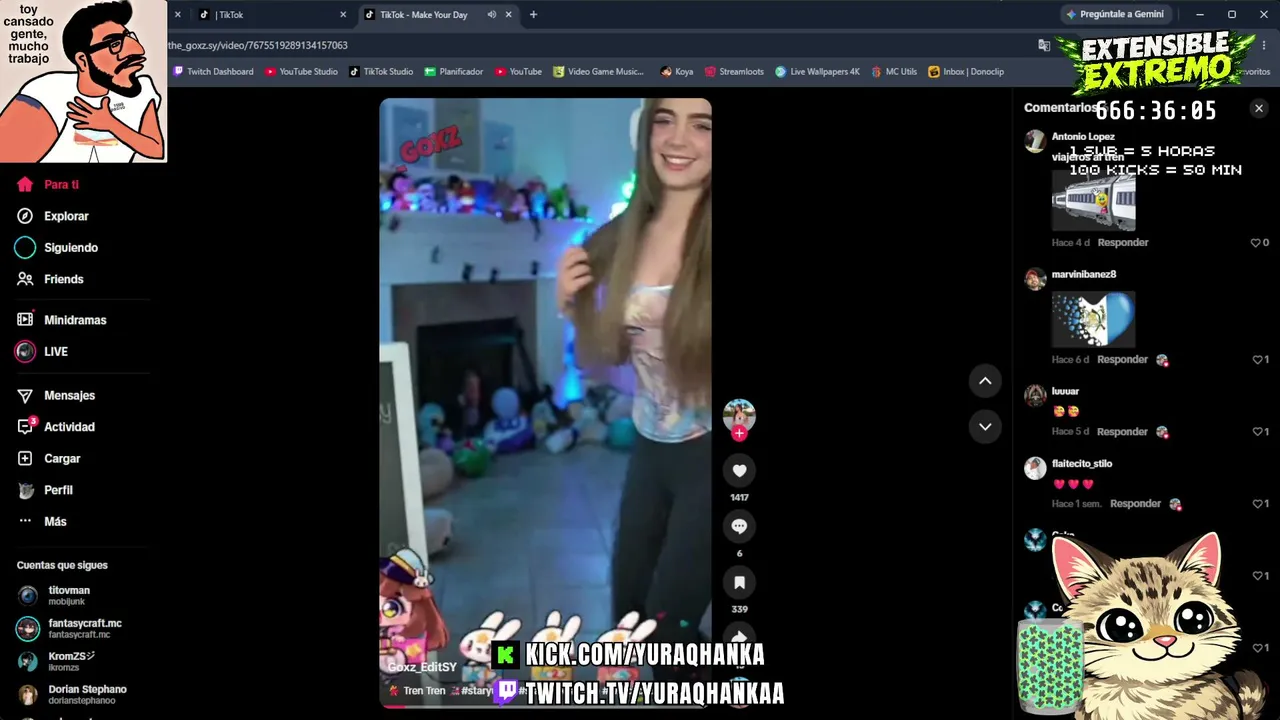Click the translate page icon in address bar
Viewport: 1280px width, 720px height.
point(1044,45)
